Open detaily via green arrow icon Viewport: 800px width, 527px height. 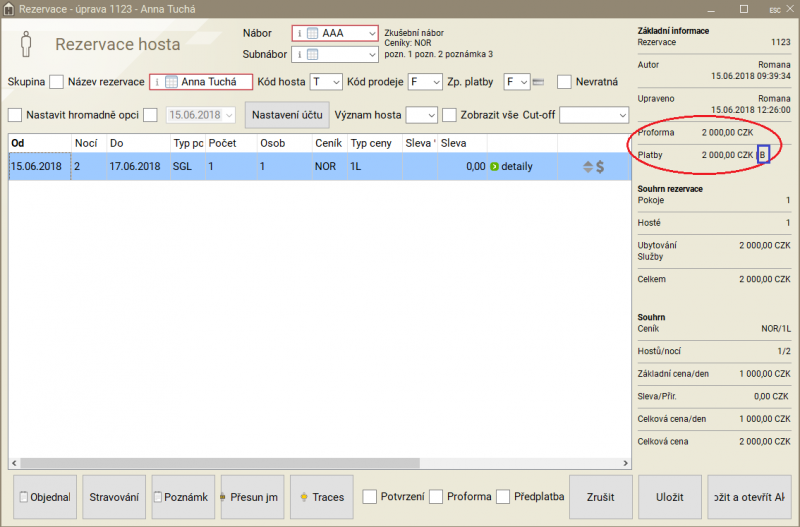point(494,166)
